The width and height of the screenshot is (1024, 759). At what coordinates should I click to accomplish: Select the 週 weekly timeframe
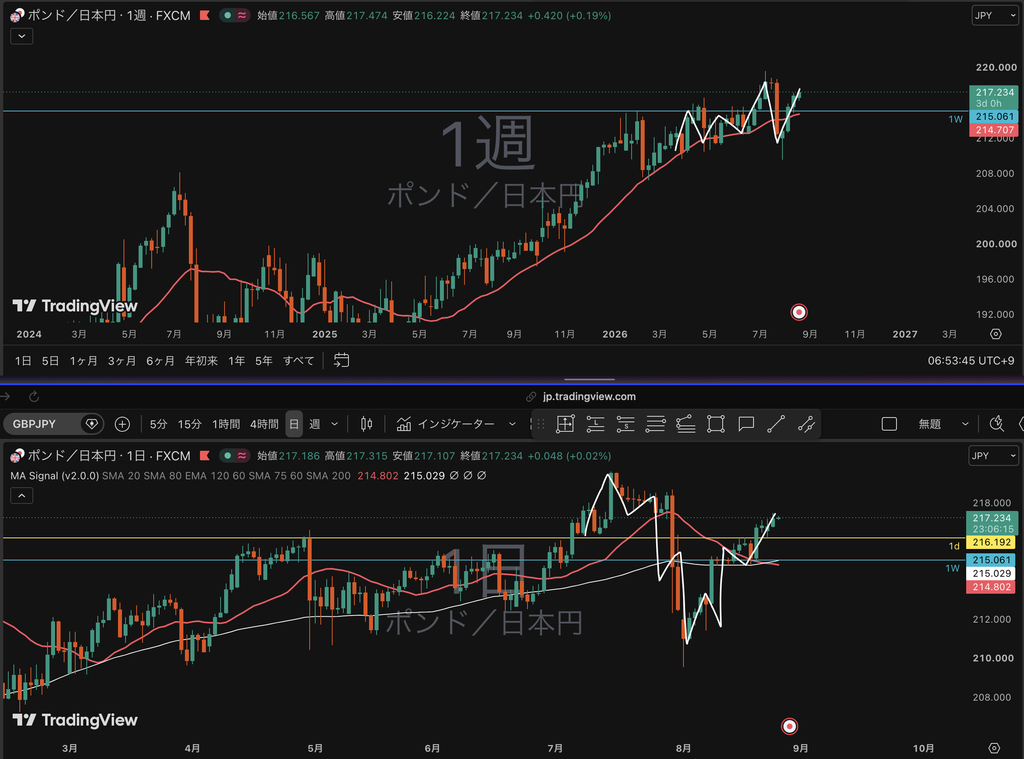[x=314, y=424]
